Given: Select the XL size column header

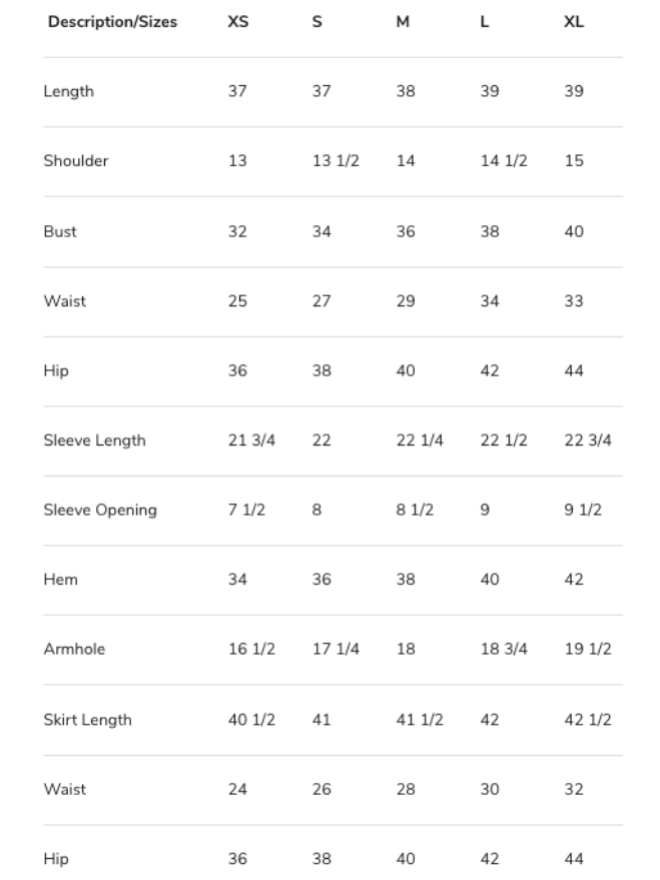Looking at the screenshot, I should (x=573, y=22).
